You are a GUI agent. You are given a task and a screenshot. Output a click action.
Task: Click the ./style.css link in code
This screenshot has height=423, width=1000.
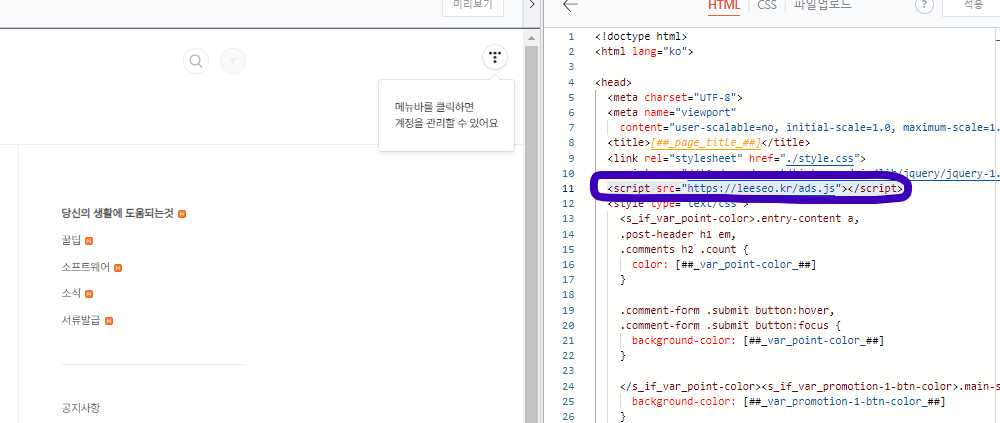coord(819,158)
